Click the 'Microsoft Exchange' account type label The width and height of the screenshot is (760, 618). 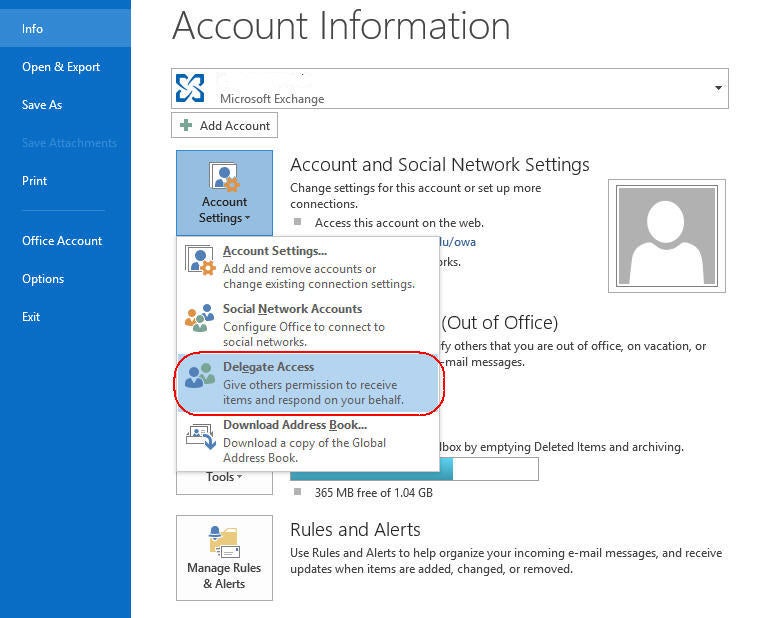coord(272,98)
